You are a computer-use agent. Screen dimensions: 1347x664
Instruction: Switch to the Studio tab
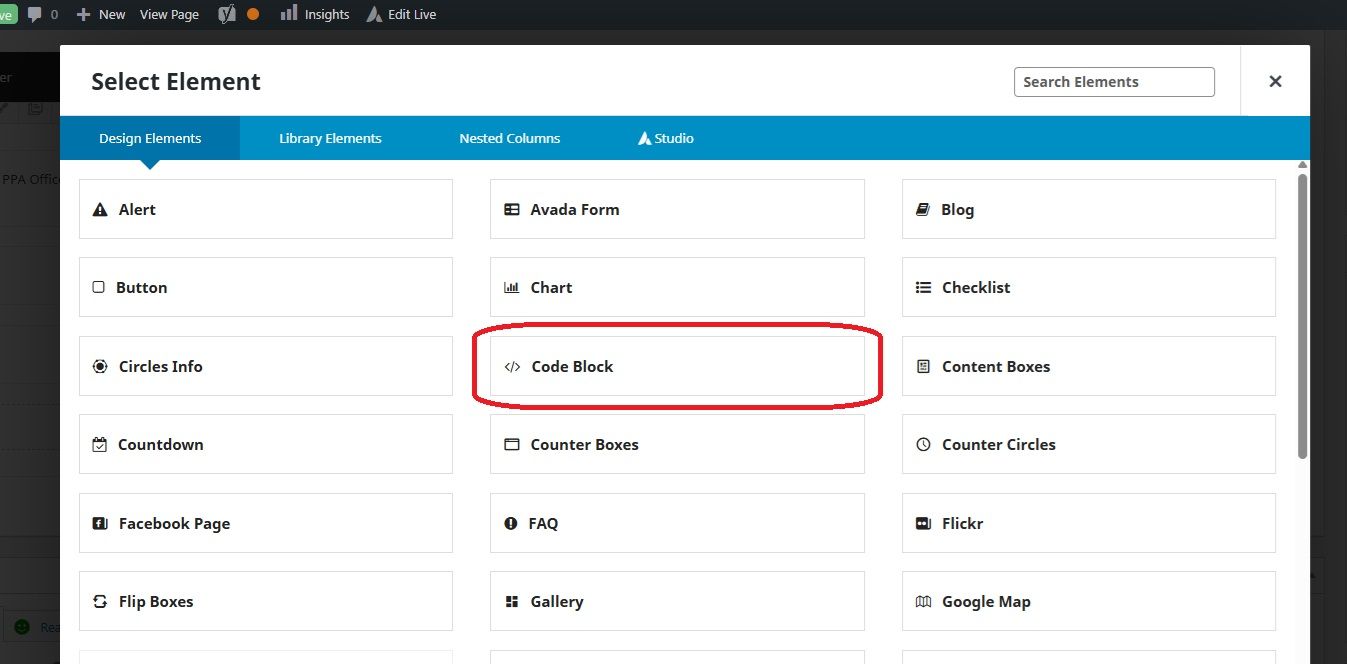coord(664,138)
